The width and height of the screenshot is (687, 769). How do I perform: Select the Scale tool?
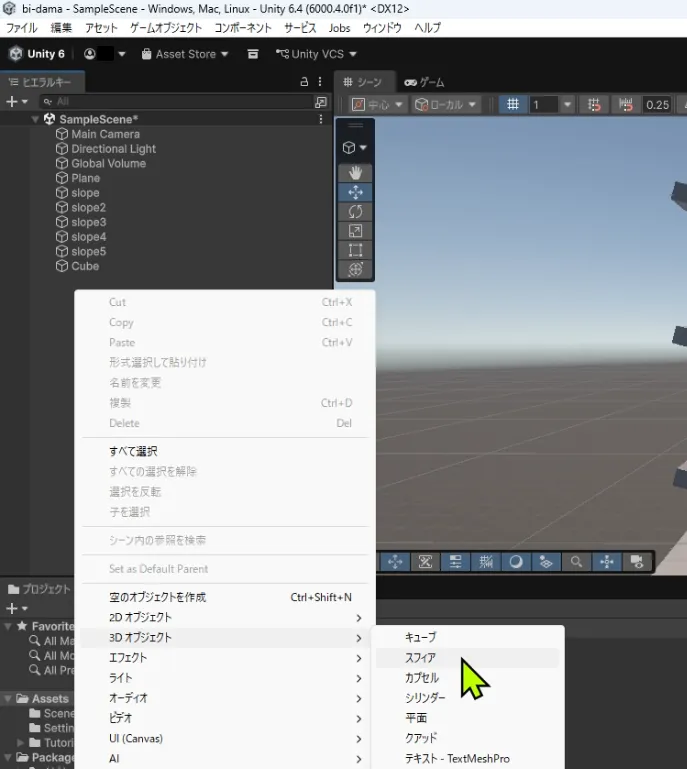point(355,231)
